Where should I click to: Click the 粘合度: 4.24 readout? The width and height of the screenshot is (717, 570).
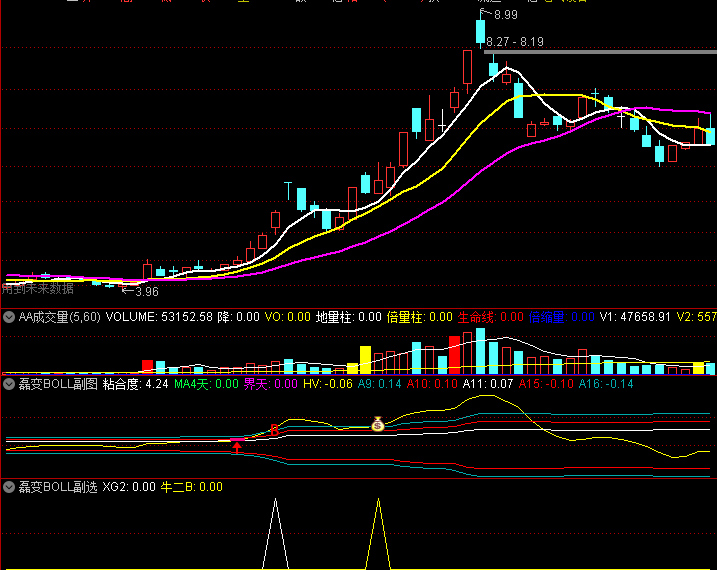click(135, 384)
